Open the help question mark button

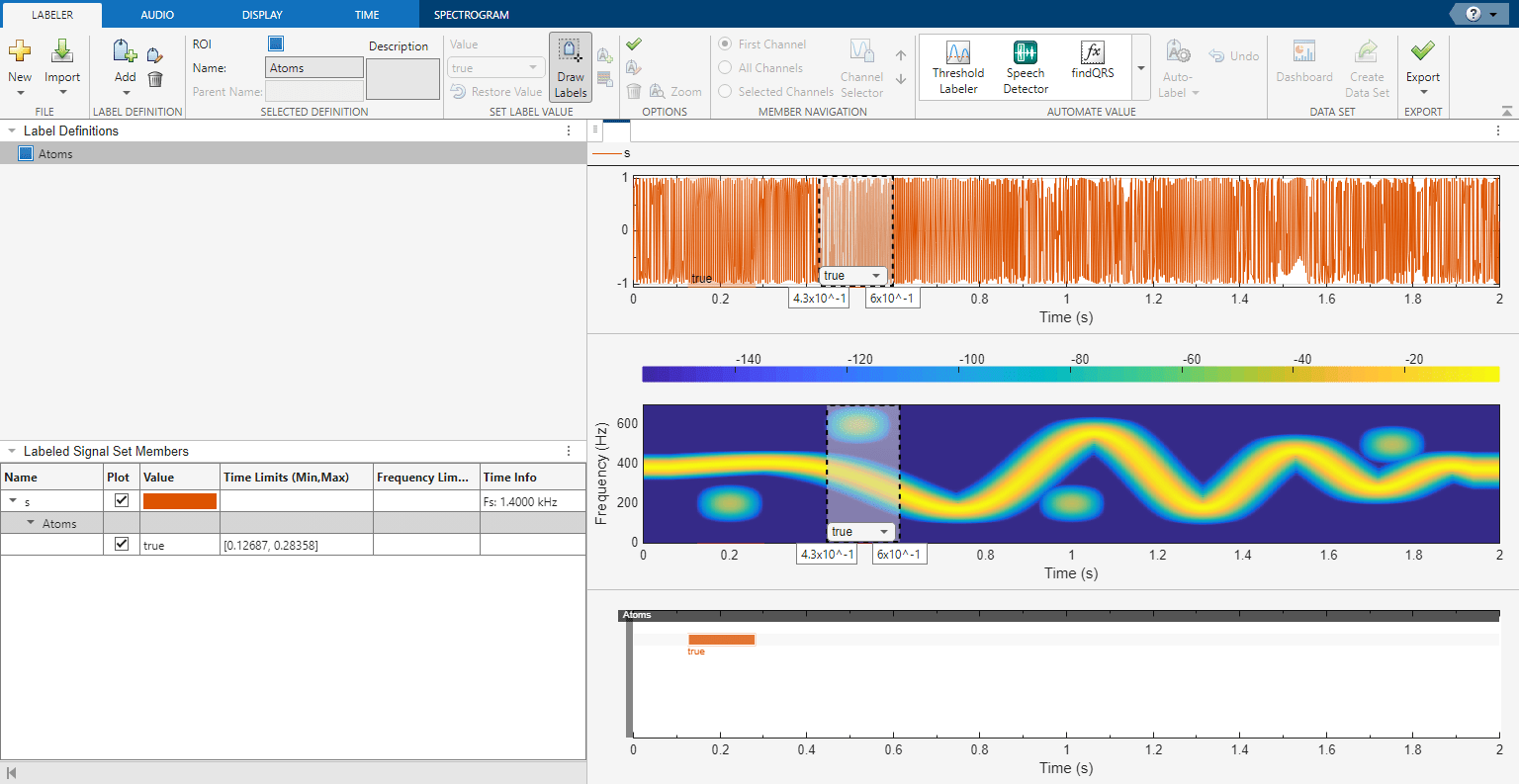point(1474,14)
